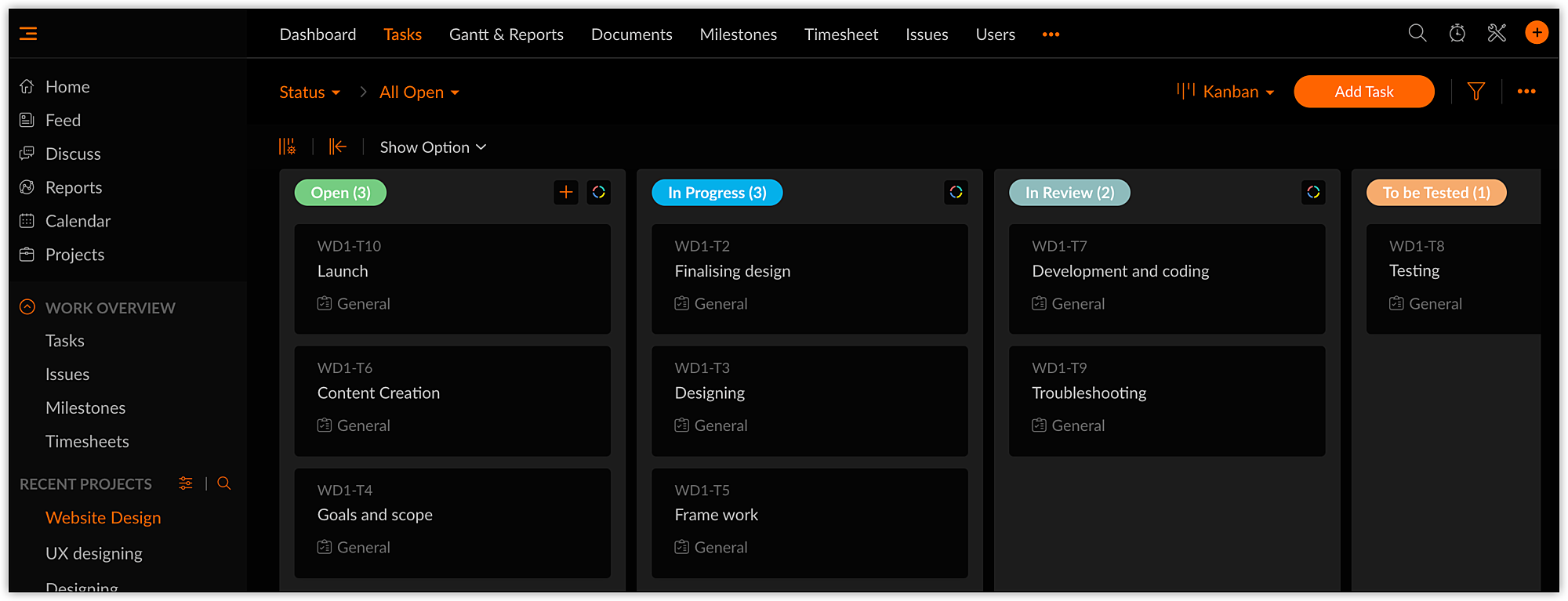The image size is (1568, 601).
Task: Switch to Gantt & Reports tab
Action: pos(506,34)
